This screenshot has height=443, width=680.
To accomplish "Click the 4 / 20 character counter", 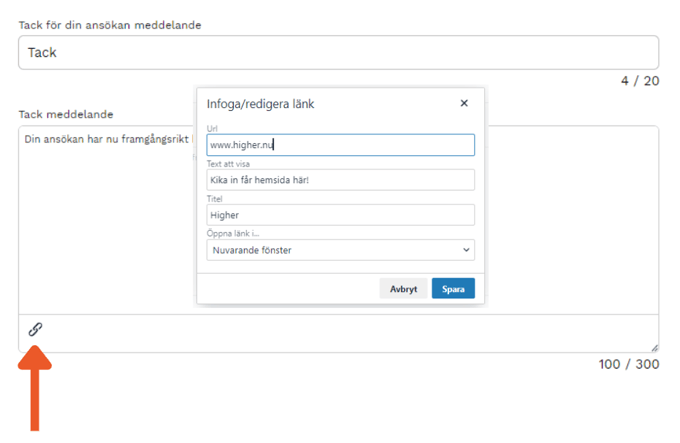I will click(639, 81).
